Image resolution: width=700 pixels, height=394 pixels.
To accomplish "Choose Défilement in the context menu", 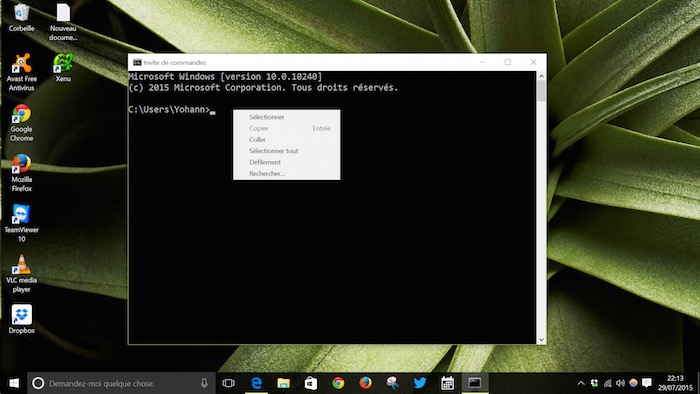I will click(x=287, y=162).
